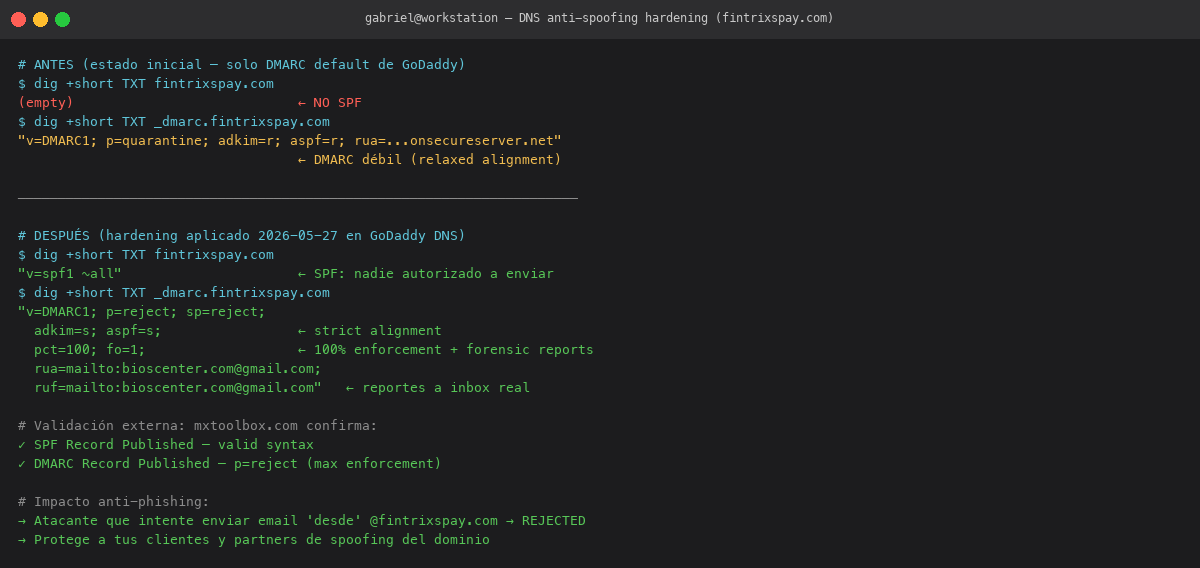
Task: Click the '← strict alignment' annotation
Action: 370,331
